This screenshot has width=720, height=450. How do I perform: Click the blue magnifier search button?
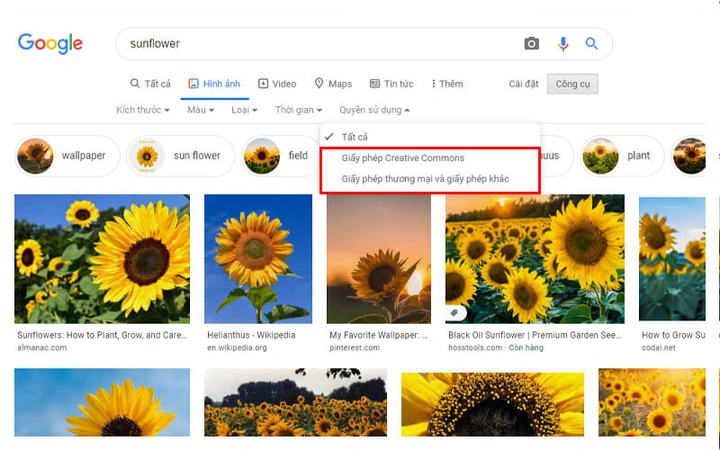pyautogui.click(x=591, y=44)
